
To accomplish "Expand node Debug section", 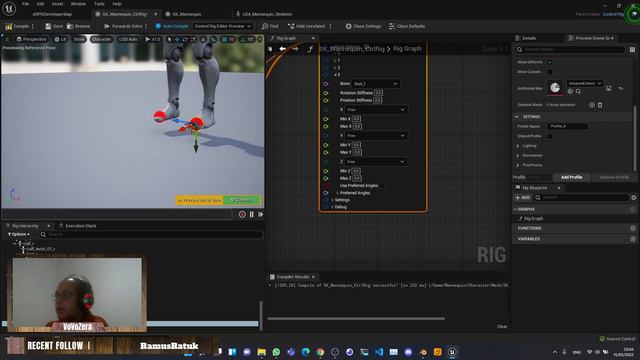I will tap(332, 207).
